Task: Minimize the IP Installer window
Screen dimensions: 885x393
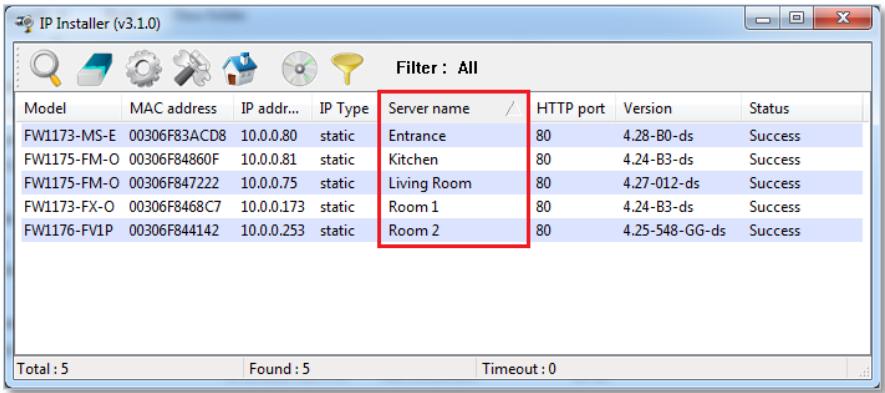Action: click(x=763, y=20)
